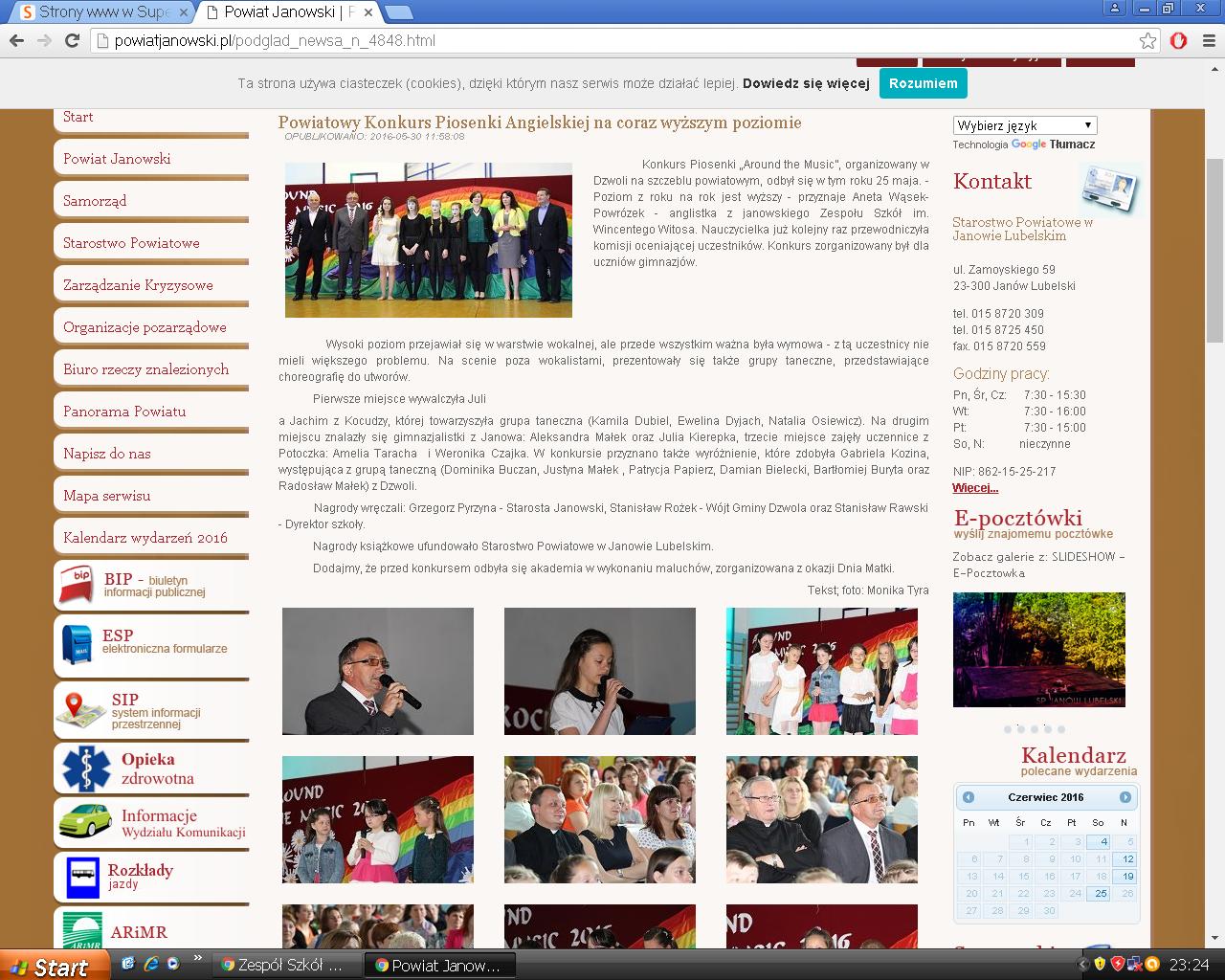1225x980 pixels.
Task: Click the Opieka zdrowotna medical star icon
Action: pyautogui.click(x=86, y=768)
